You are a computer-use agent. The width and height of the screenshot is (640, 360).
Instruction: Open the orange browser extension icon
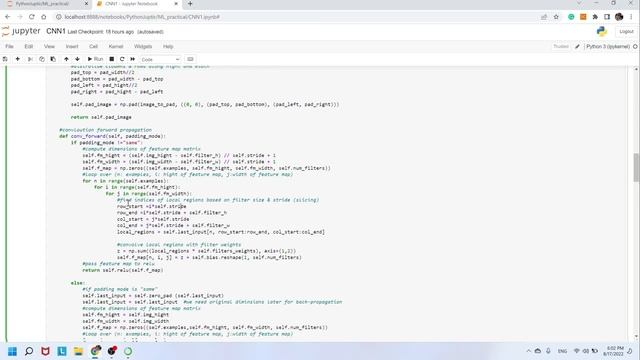pyautogui.click(x=583, y=17)
